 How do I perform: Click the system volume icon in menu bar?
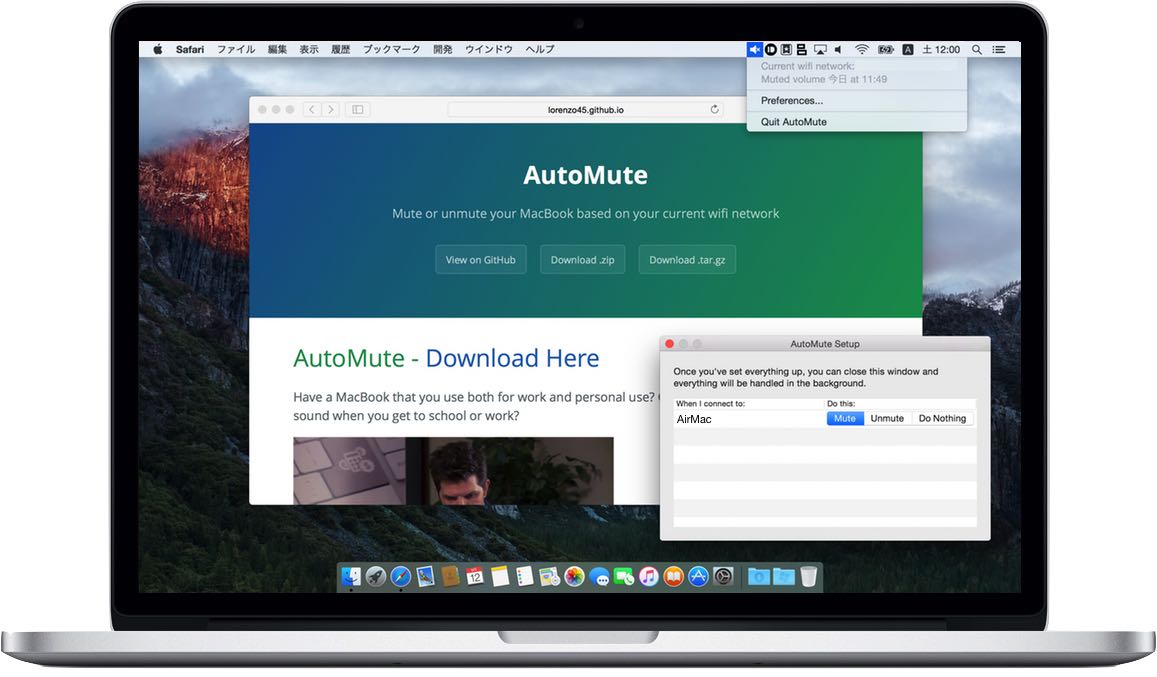click(x=838, y=49)
